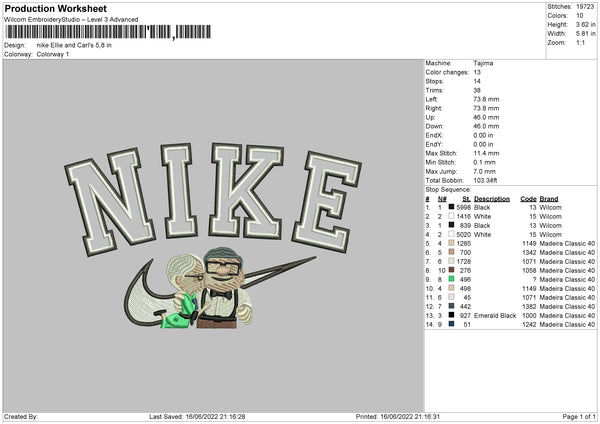Select the cream swatch beside 1728 stitches
600x424 pixels.
click(x=452, y=261)
